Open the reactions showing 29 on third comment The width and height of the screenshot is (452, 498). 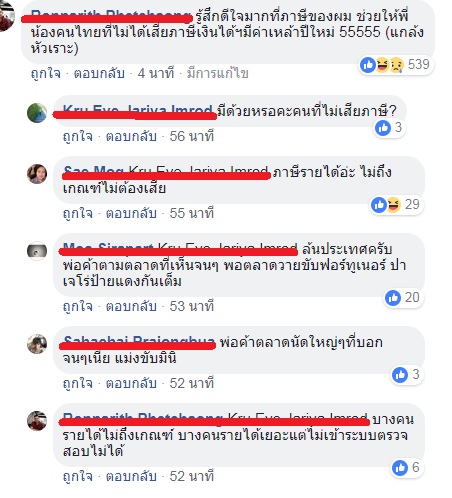coord(397,204)
